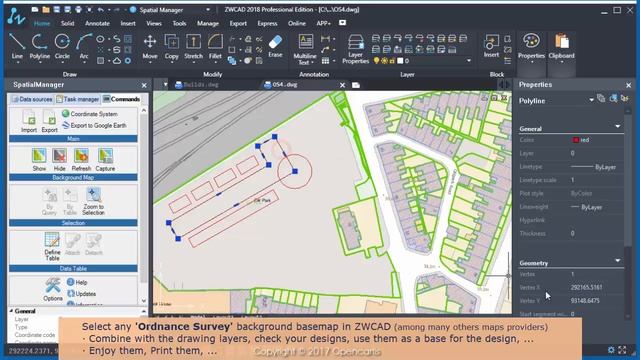Click the settings gear in status bar
Screen dimensions: 640x360
611,350
